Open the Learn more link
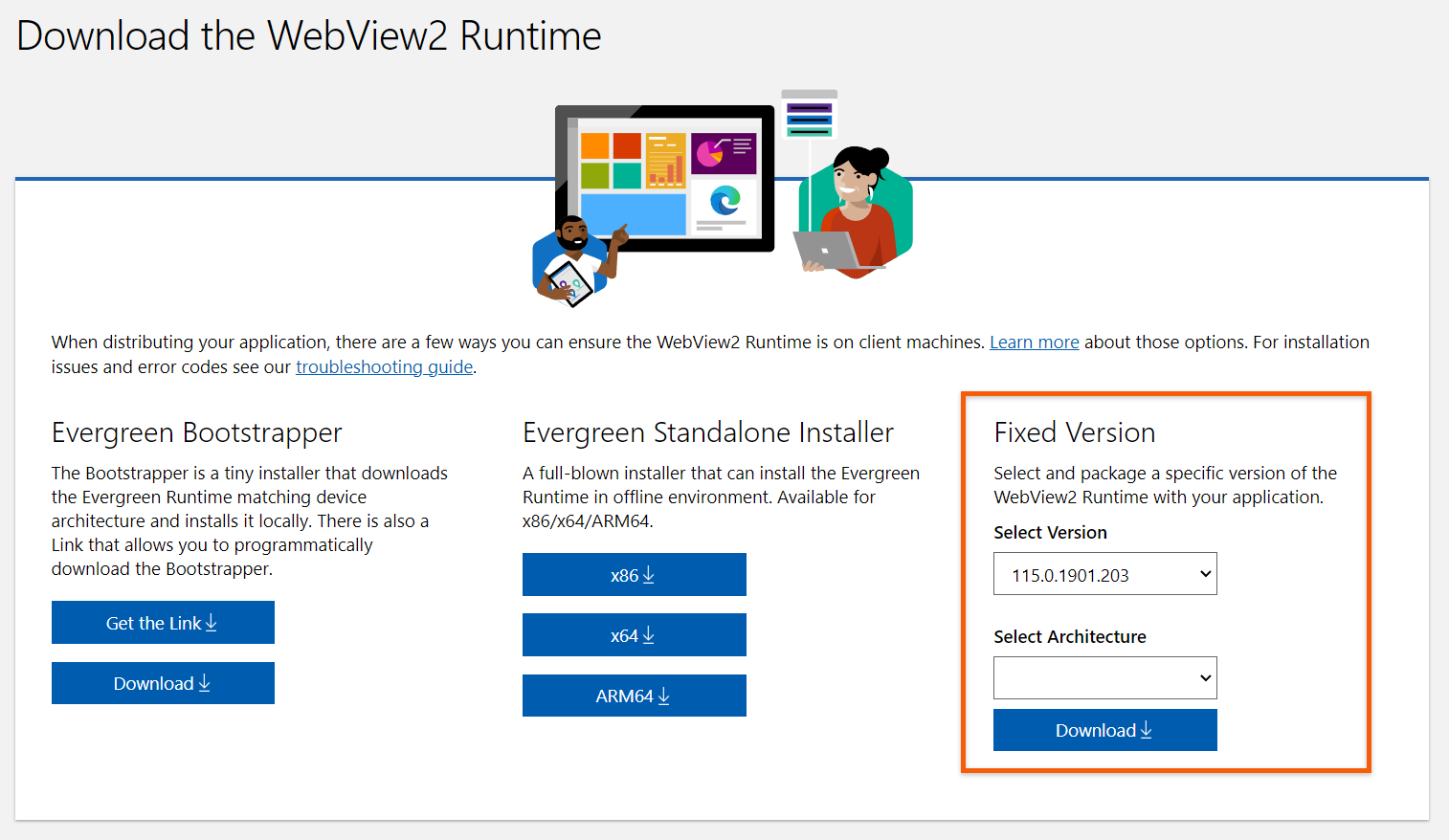The height and width of the screenshot is (840, 1449). 1034,342
